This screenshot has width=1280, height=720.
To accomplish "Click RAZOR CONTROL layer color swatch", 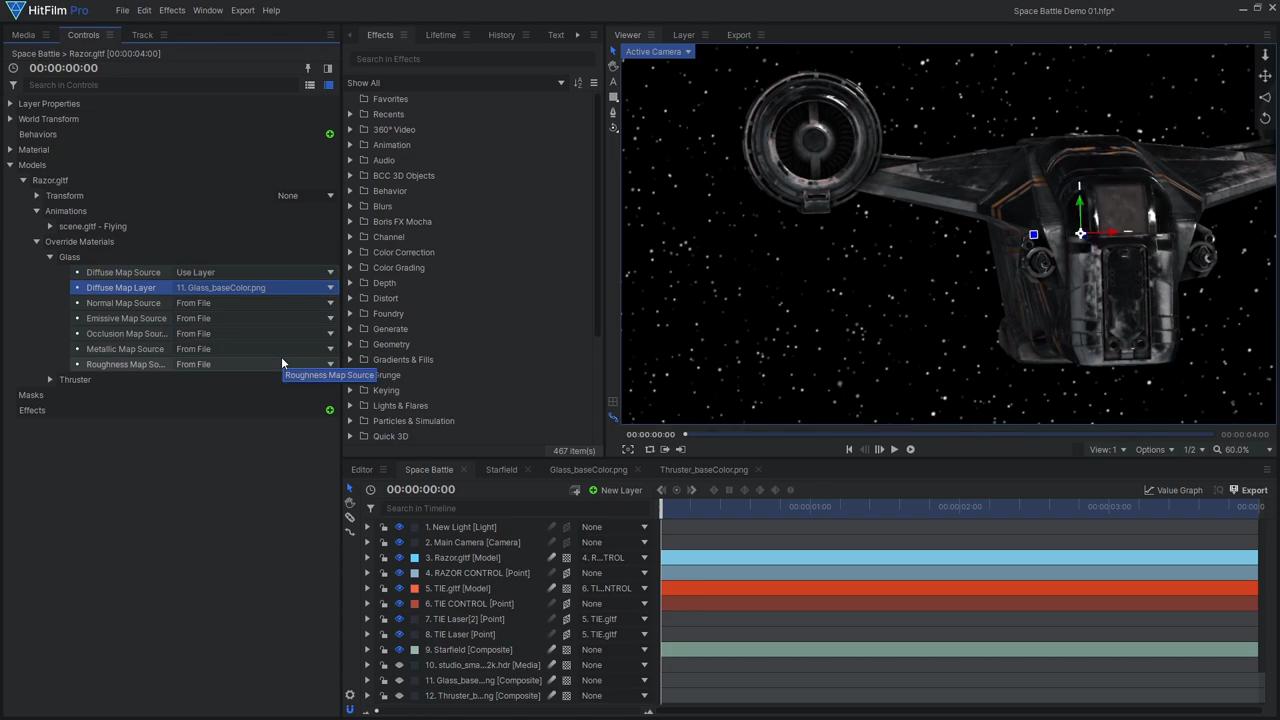I will tap(415, 573).
